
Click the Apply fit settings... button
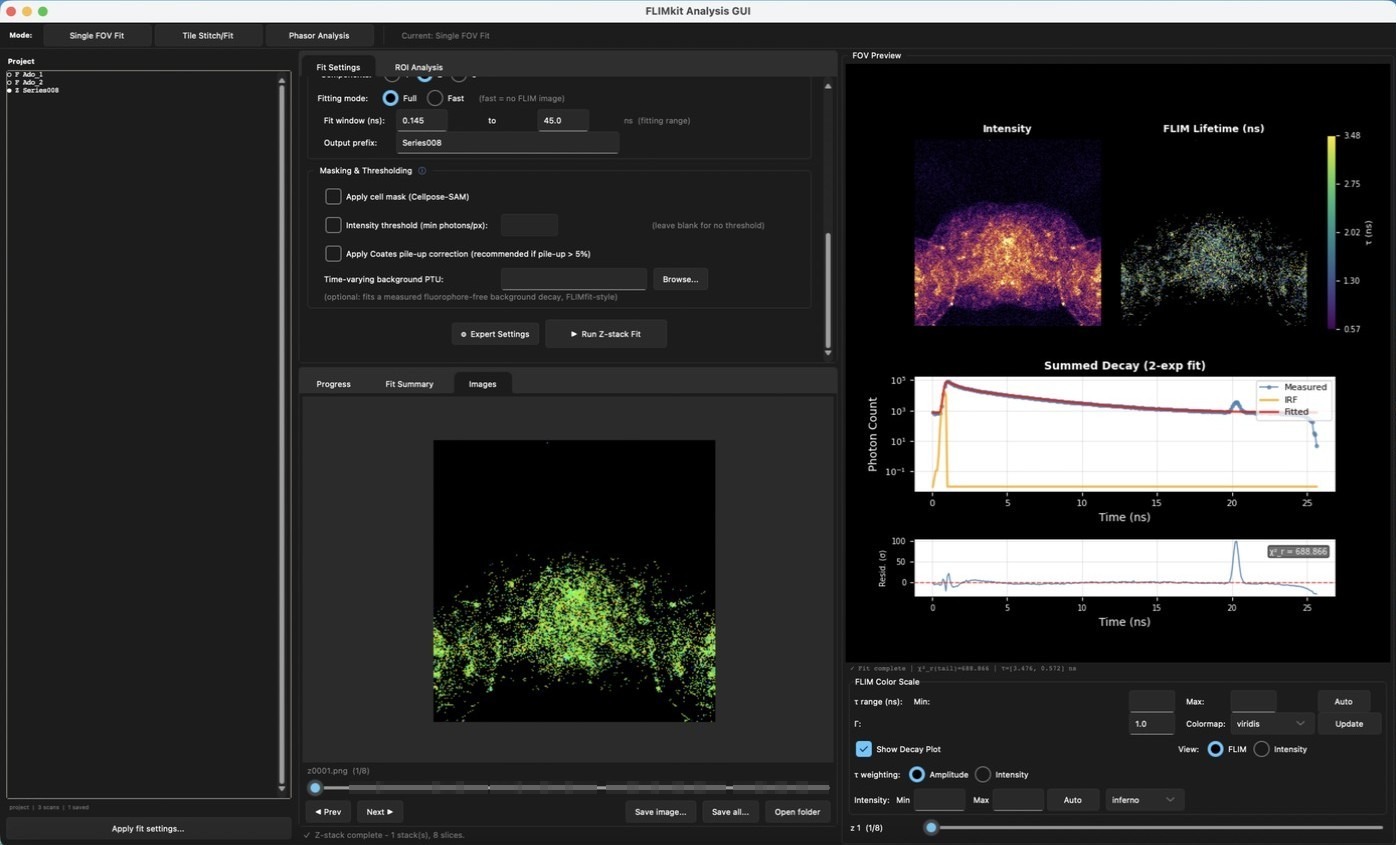148,828
